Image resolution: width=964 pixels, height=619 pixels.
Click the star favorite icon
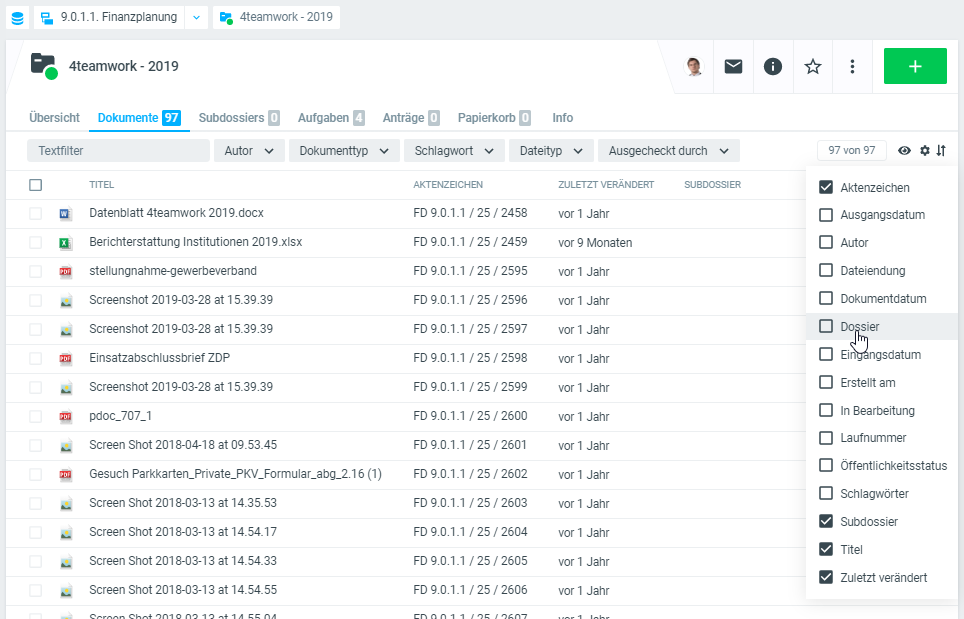click(x=813, y=66)
